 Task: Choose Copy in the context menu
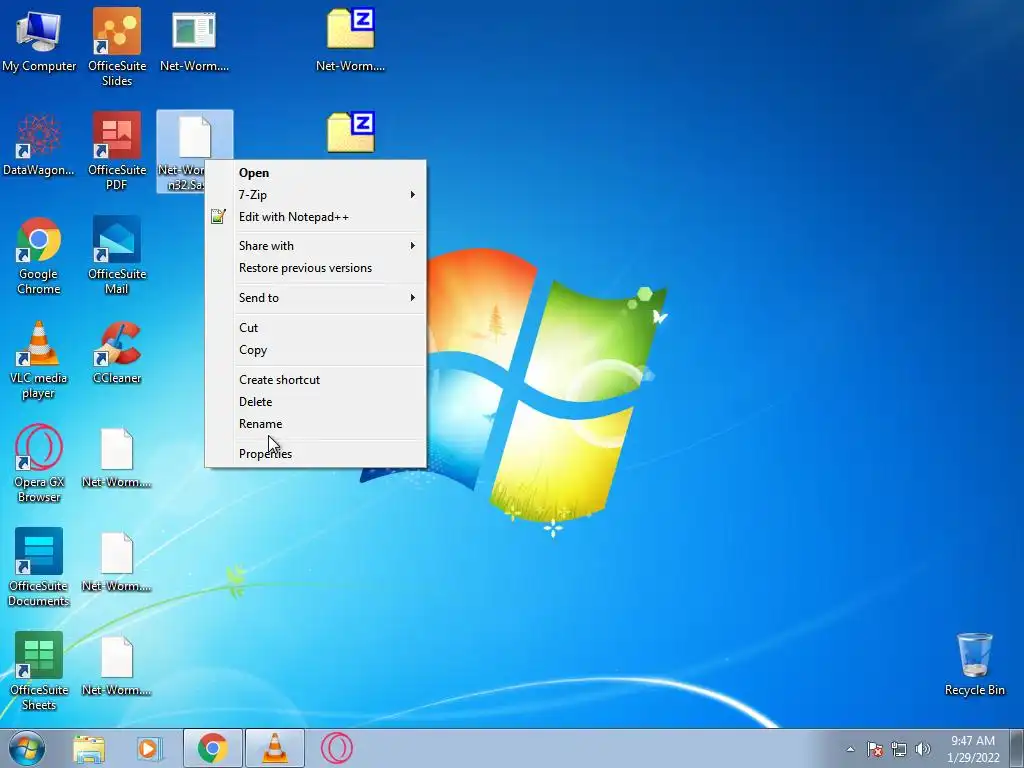pos(315,350)
